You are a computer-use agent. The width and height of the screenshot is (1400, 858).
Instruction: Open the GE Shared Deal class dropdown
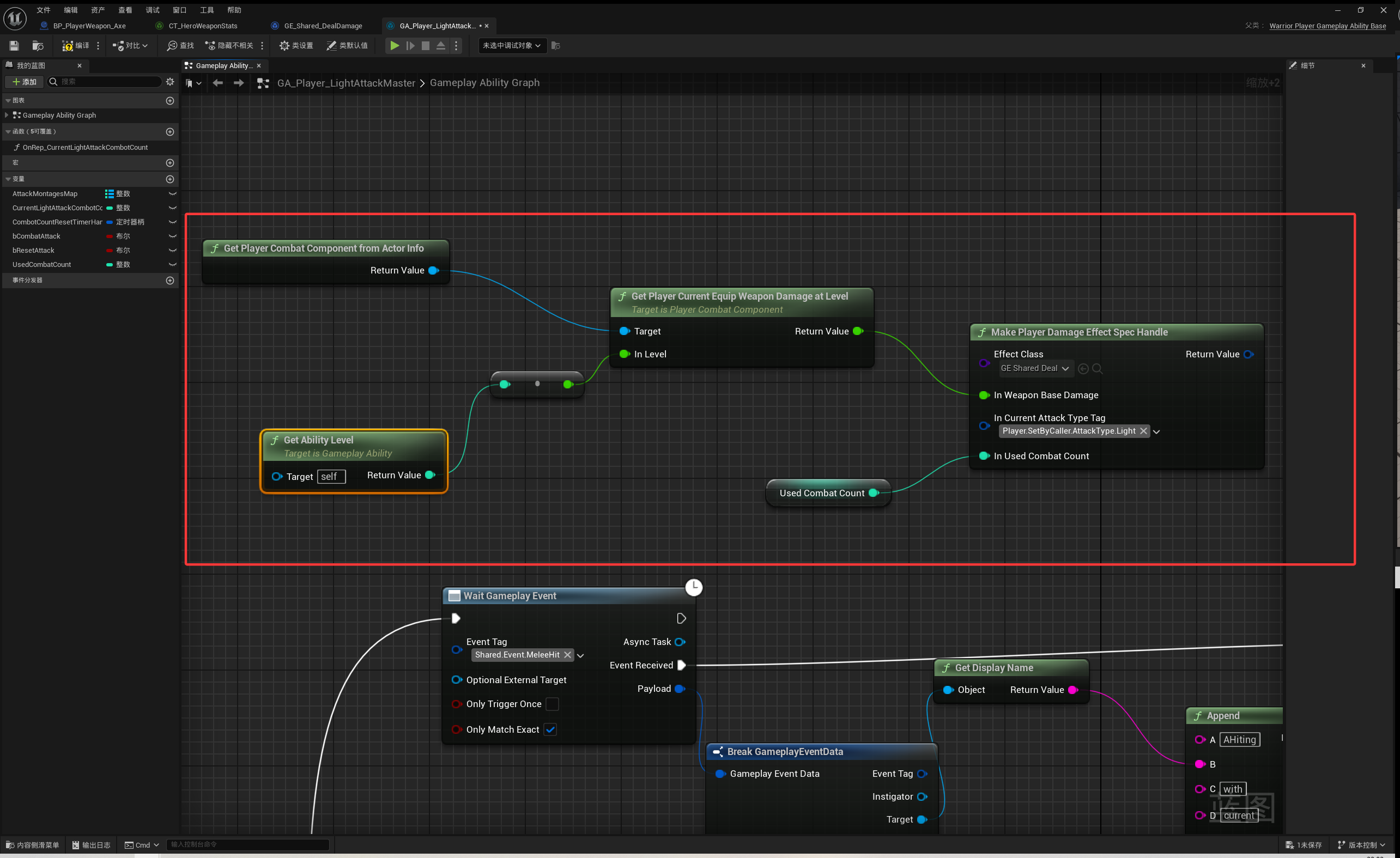point(1035,368)
